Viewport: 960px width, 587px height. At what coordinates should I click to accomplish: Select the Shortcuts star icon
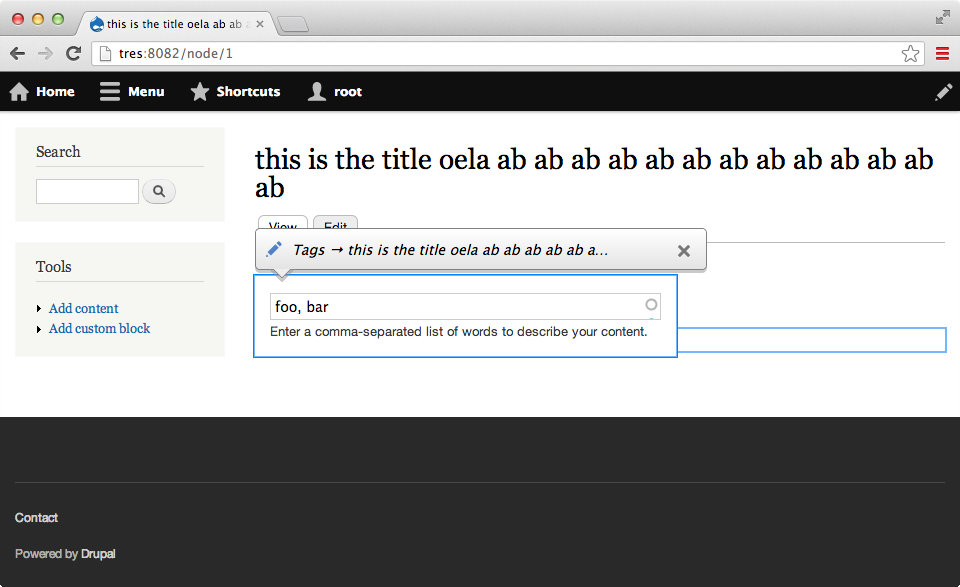click(x=200, y=91)
